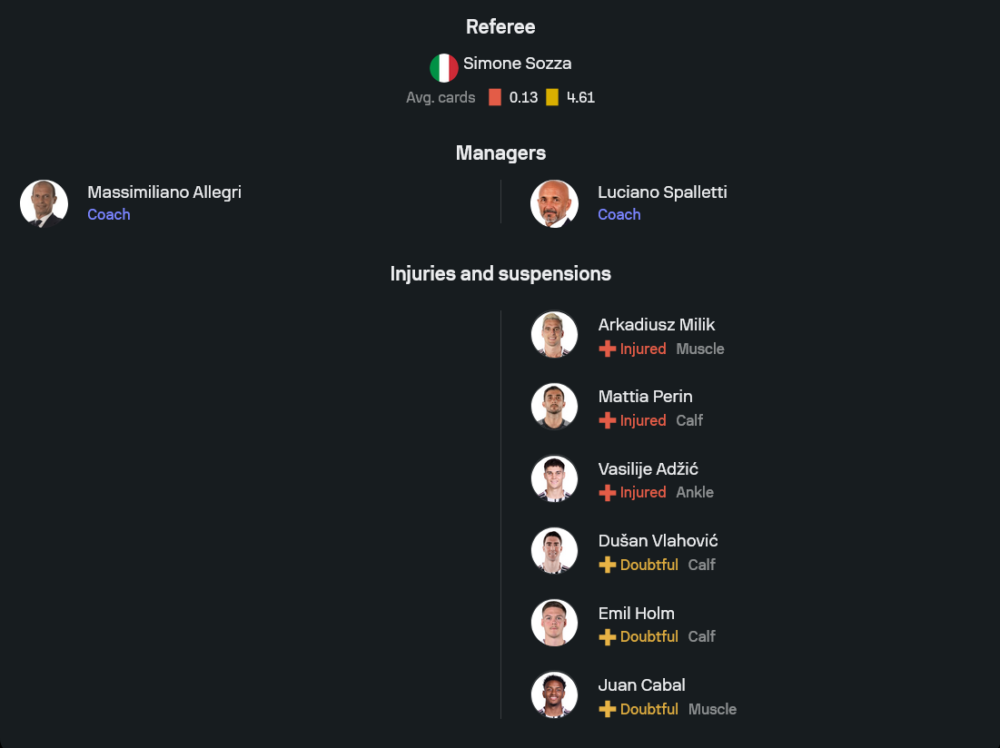Click the red injured cross under Mattia Perin
This screenshot has height=748, width=1000.
pos(607,421)
